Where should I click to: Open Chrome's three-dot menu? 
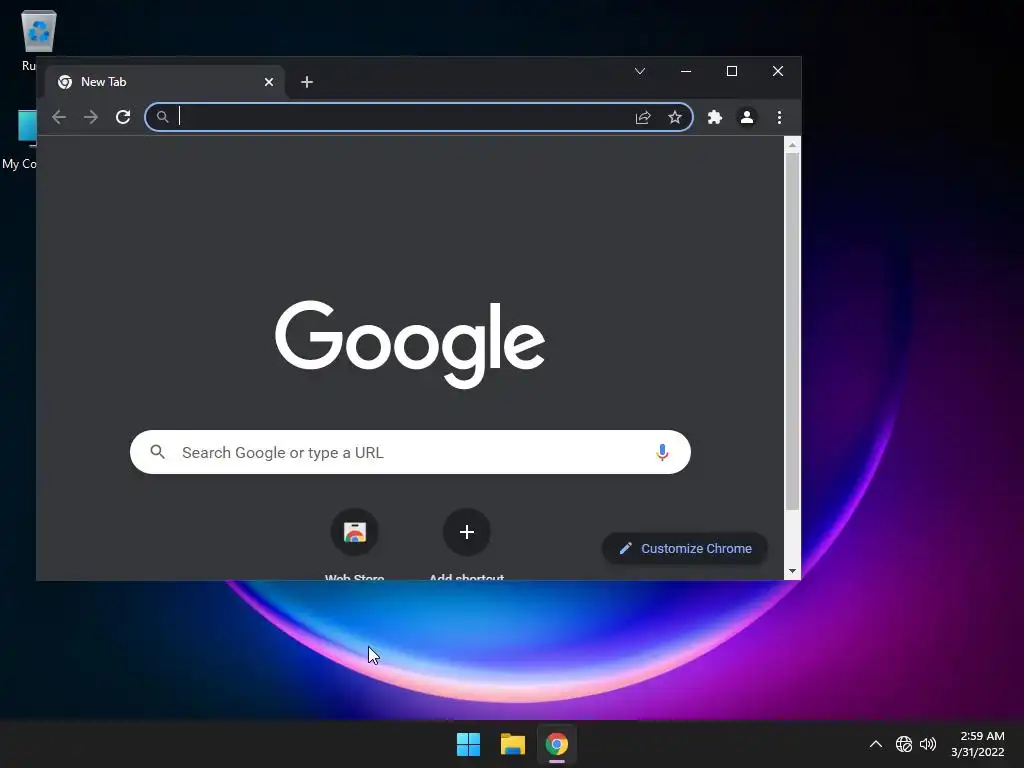(x=779, y=117)
